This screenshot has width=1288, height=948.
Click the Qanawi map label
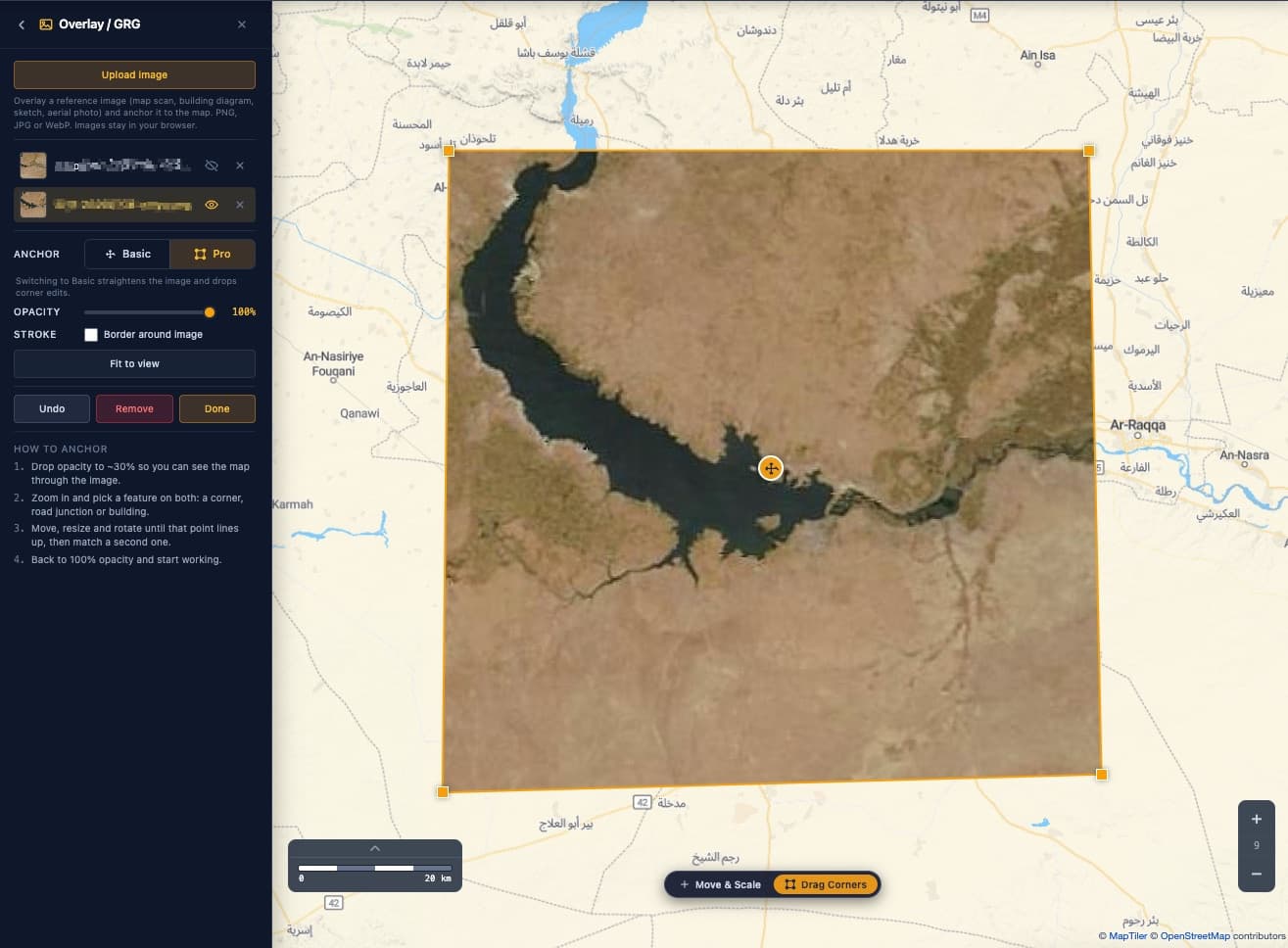(359, 413)
